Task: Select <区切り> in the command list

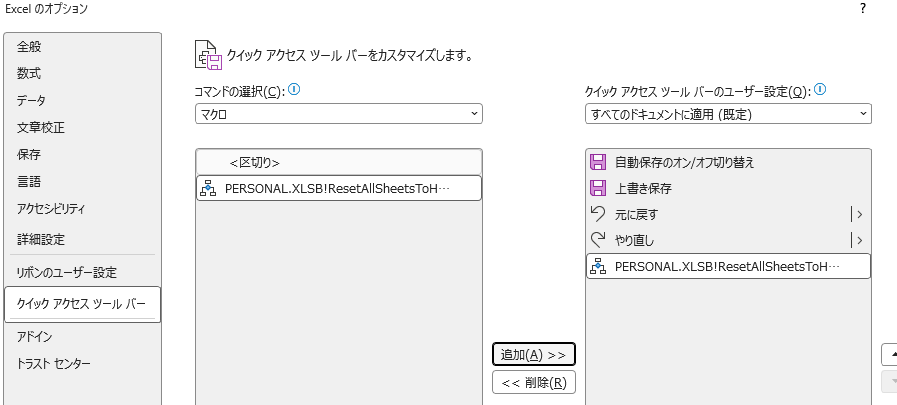Action: tap(339, 162)
